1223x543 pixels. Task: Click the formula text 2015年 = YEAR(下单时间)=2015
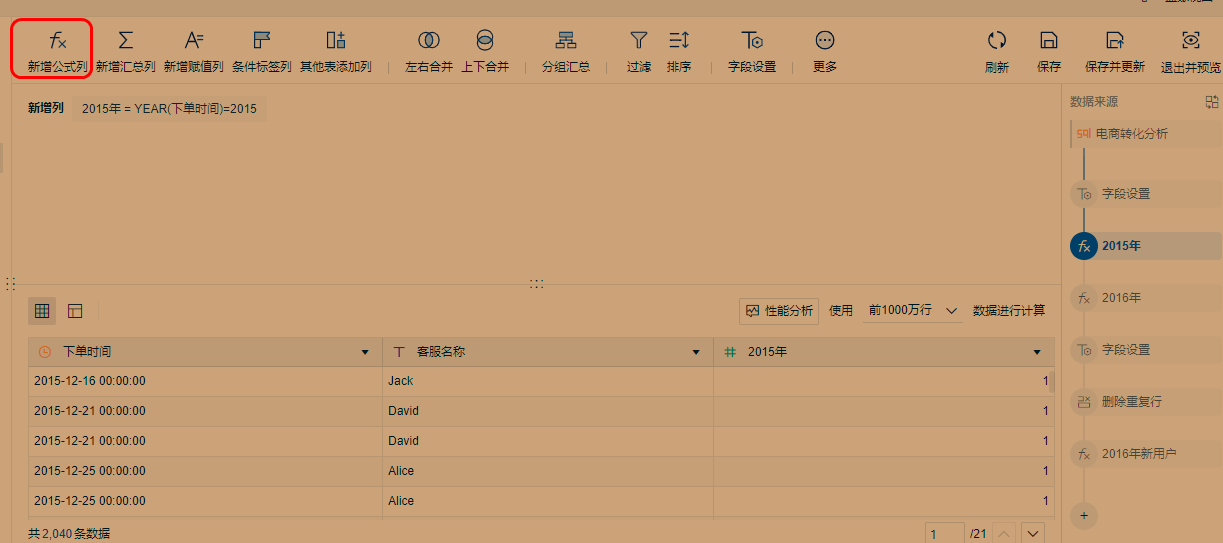tap(169, 109)
